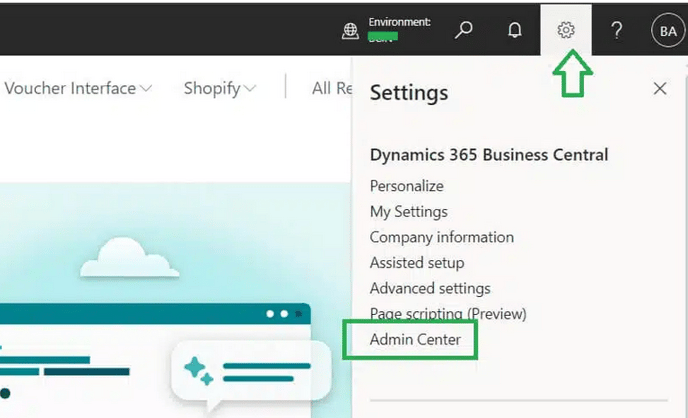
Task: Expand the Voucher Interface menu
Action: (x=78, y=88)
